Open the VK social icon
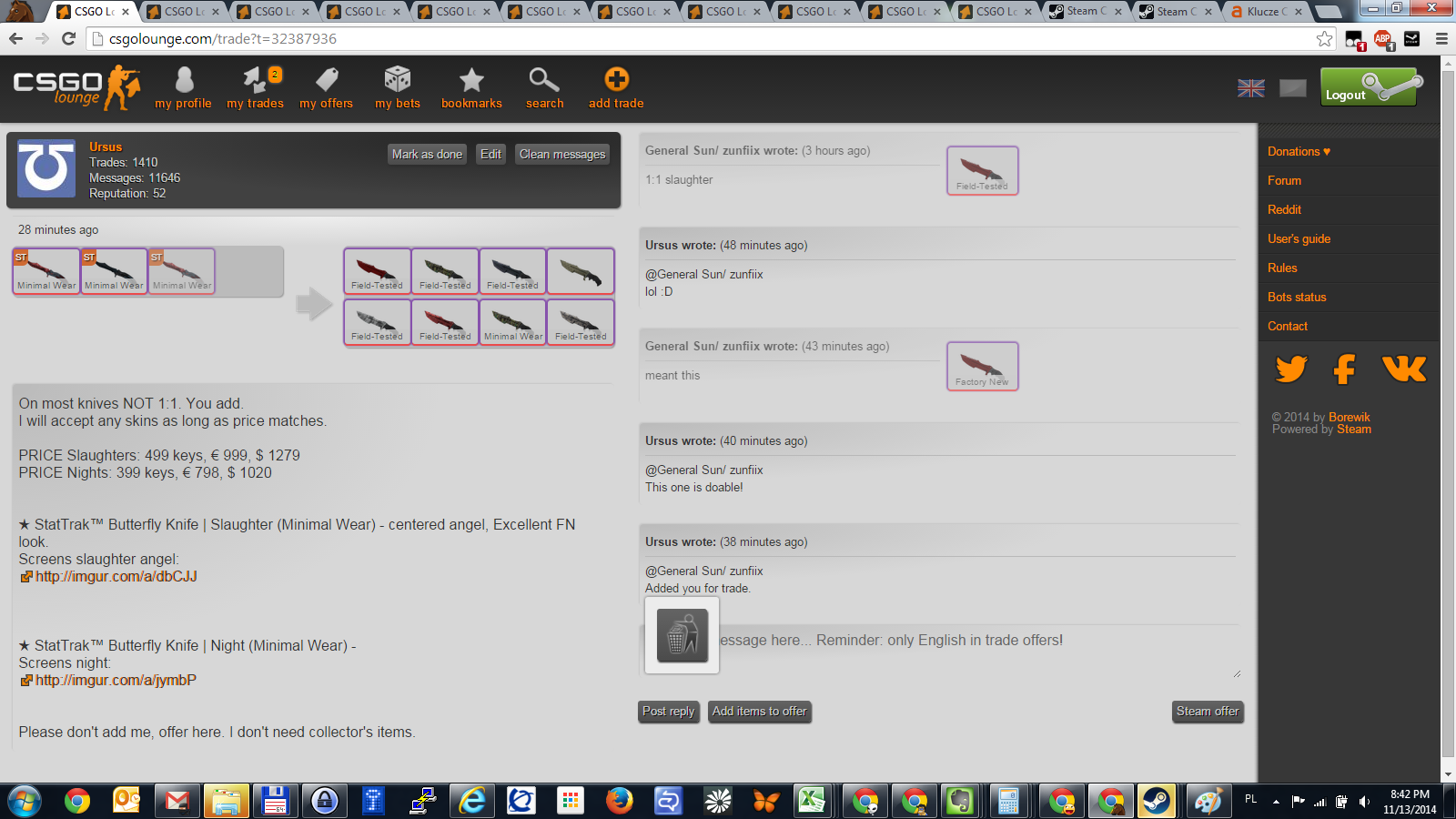This screenshot has width=1456, height=819. click(1403, 369)
